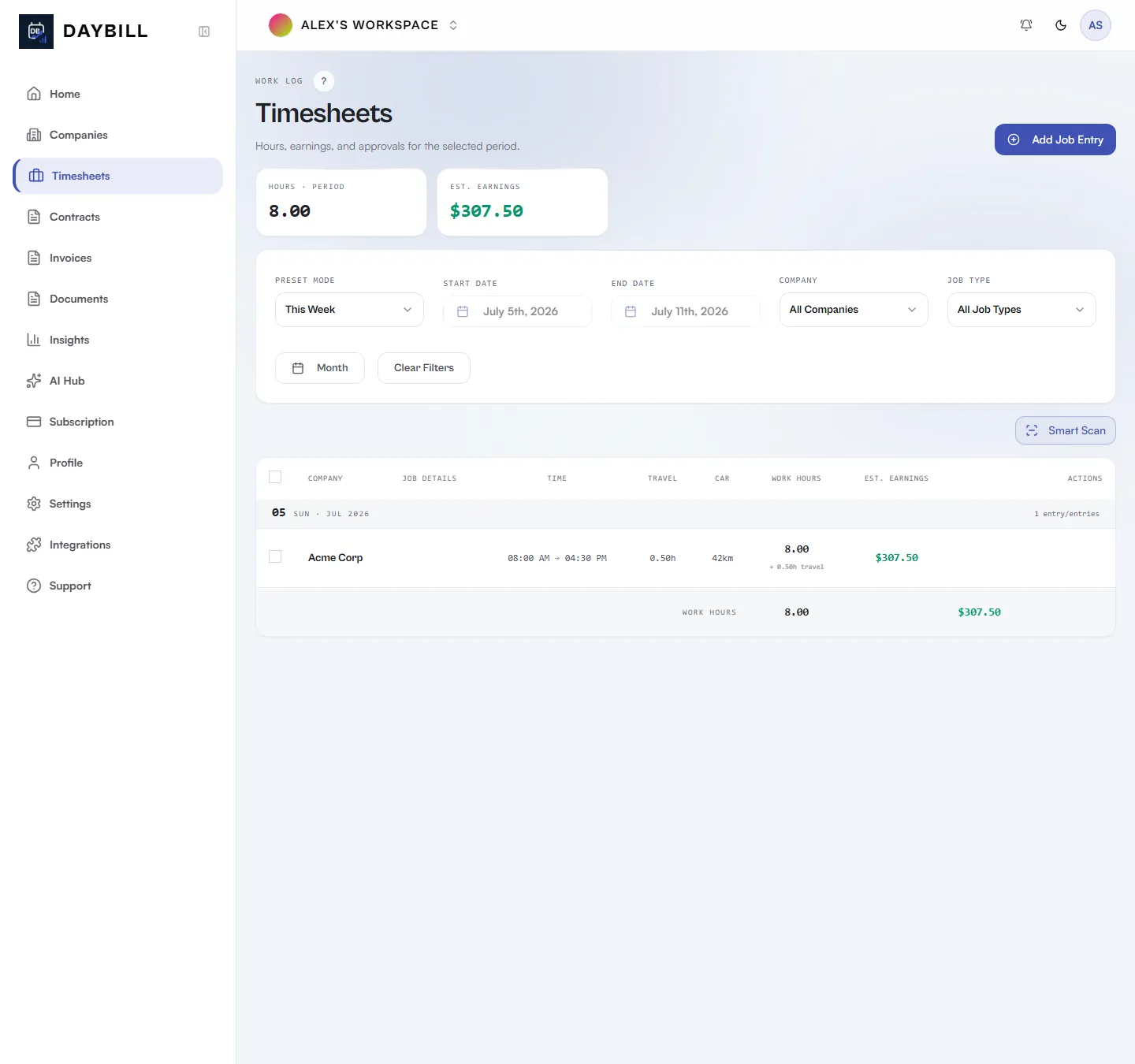Click the Alex's Workspace name
The image size is (1135, 1064).
370,25
